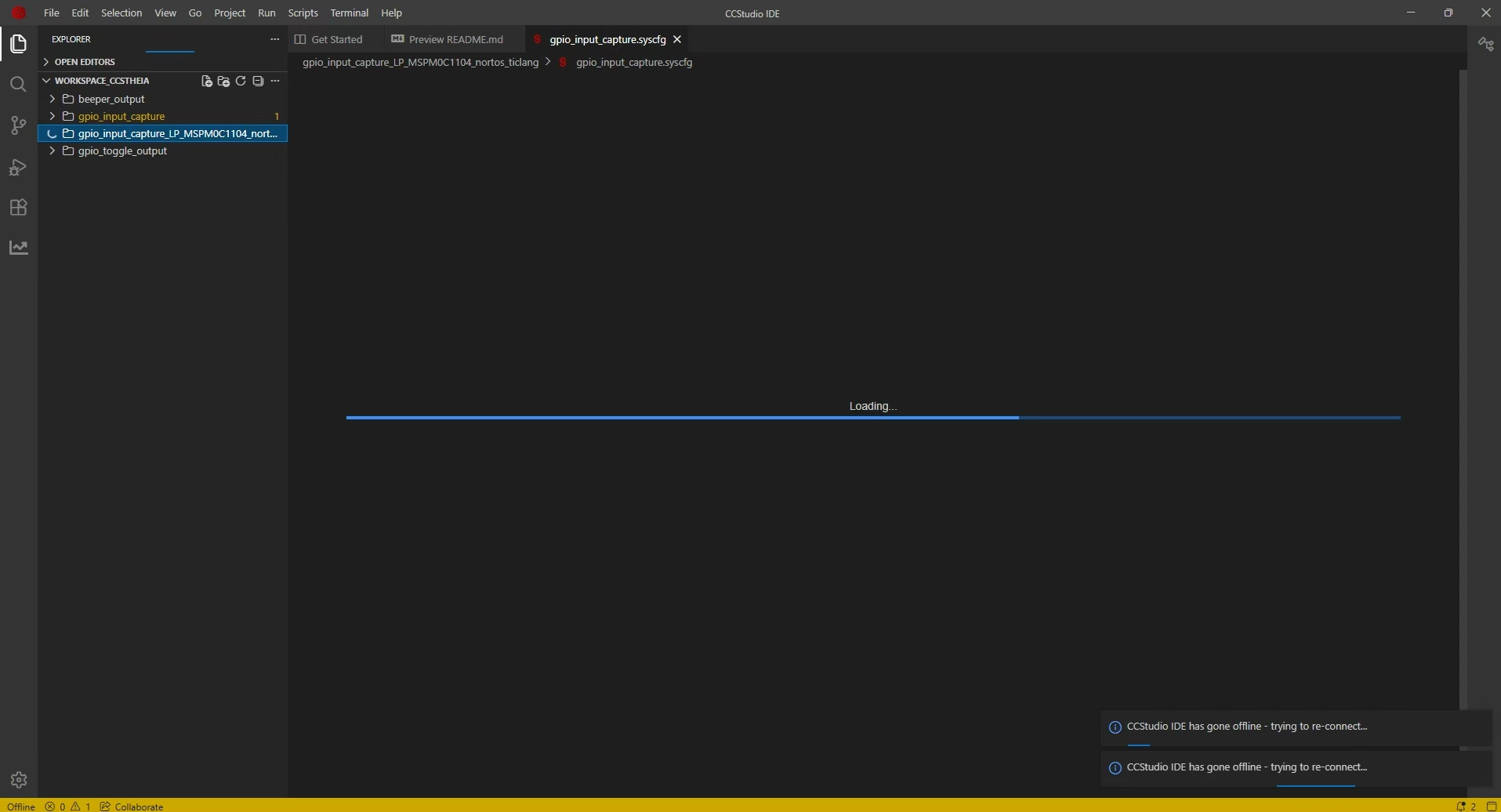Image resolution: width=1501 pixels, height=812 pixels.
Task: Click the CCStudio red logo icon
Action: click(19, 13)
